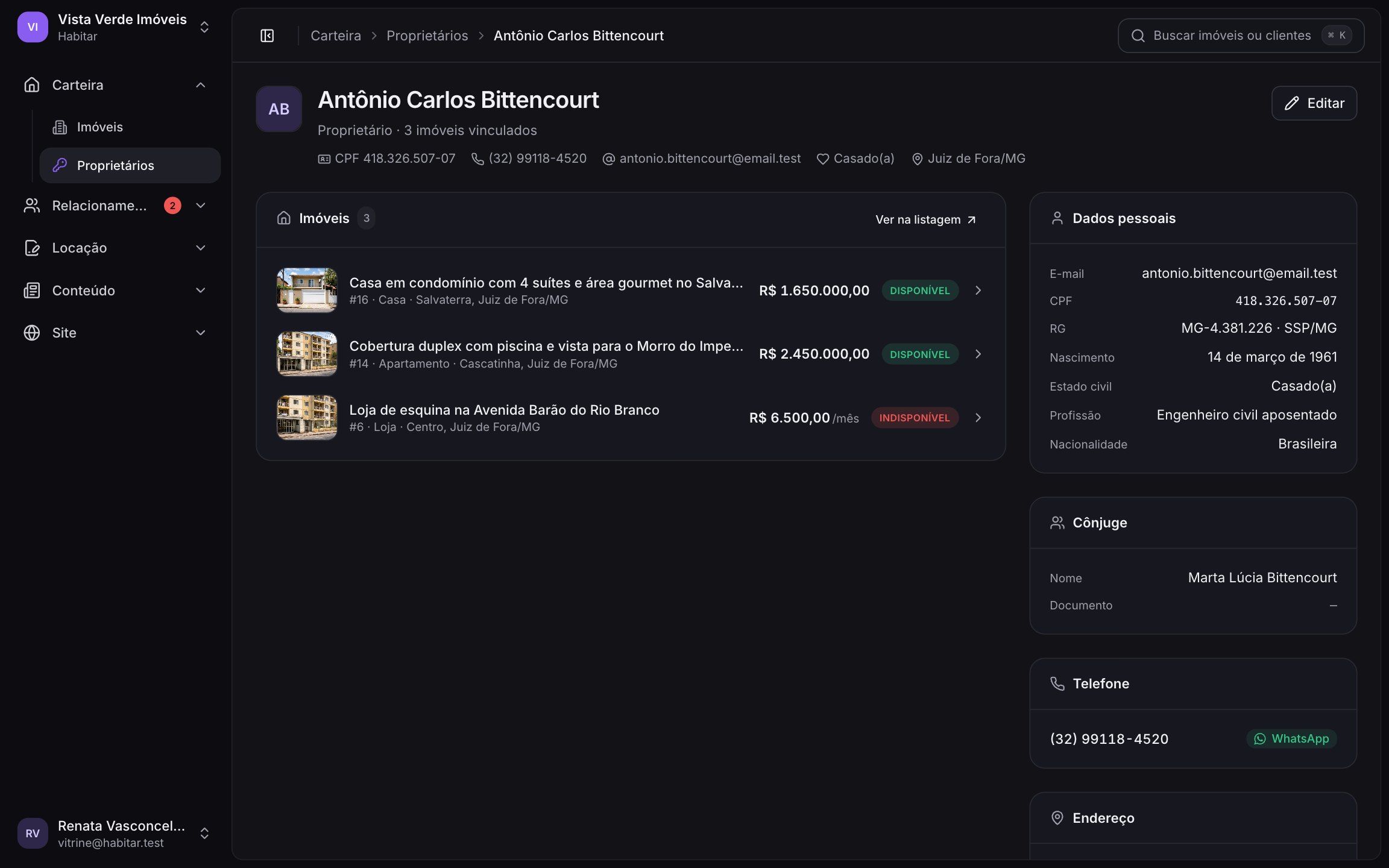Viewport: 1389px width, 868px height.
Task: Open Renata Vasconcelos user menu
Action: coord(115,834)
